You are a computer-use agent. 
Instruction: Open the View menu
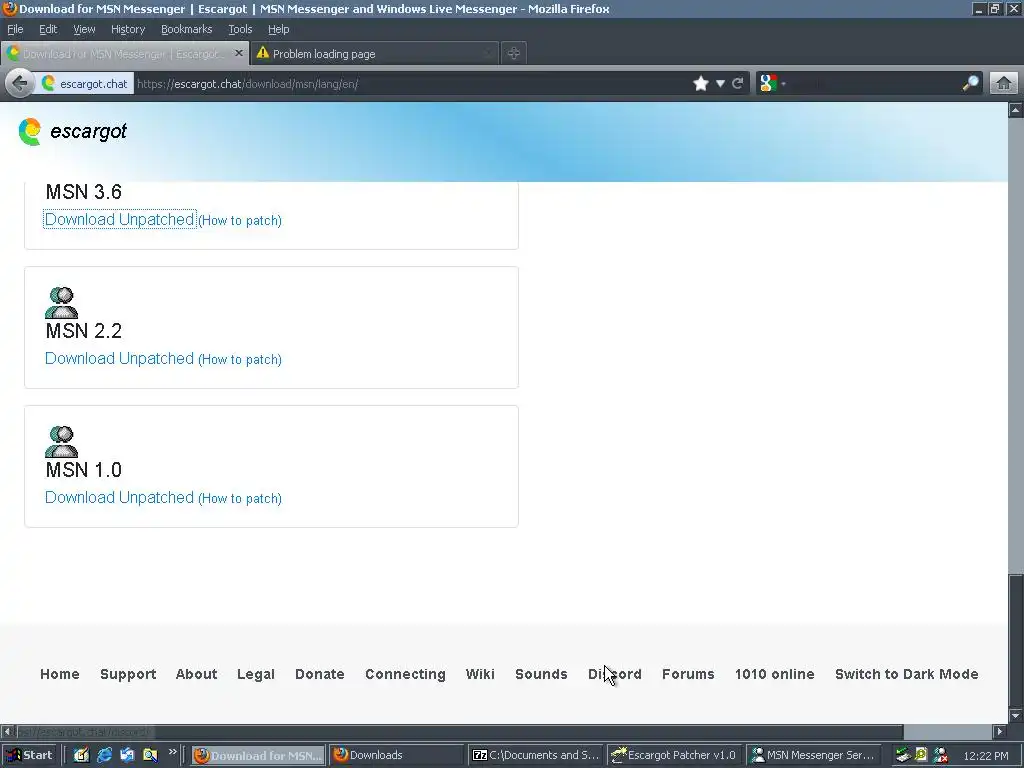click(x=84, y=29)
